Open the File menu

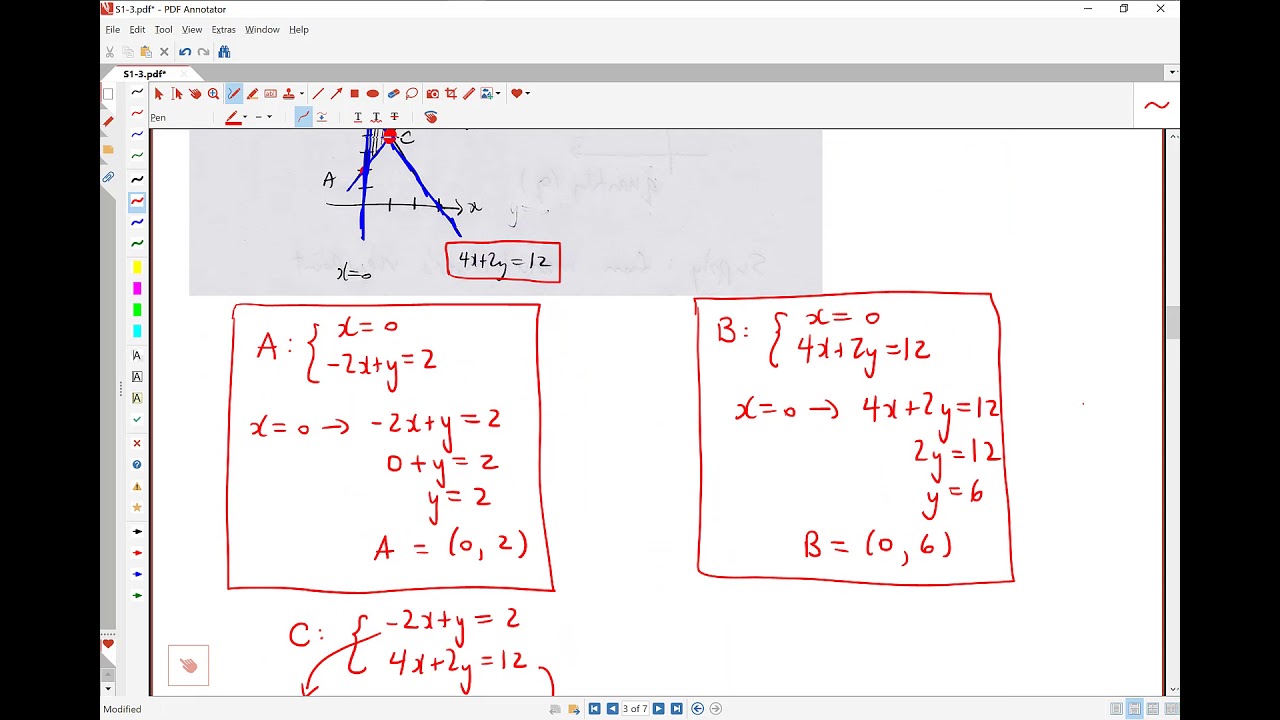113,30
